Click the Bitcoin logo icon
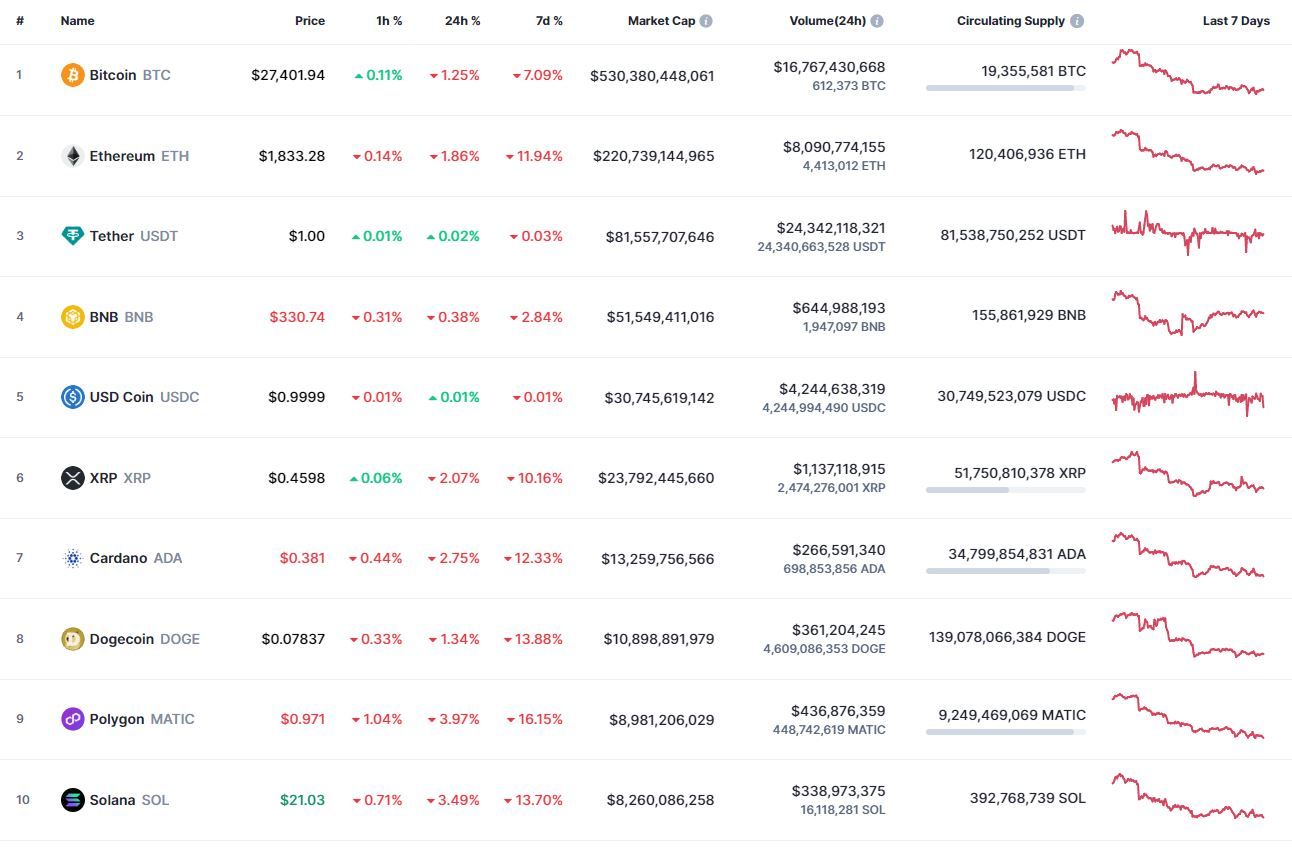The width and height of the screenshot is (1292, 848). [x=73, y=75]
